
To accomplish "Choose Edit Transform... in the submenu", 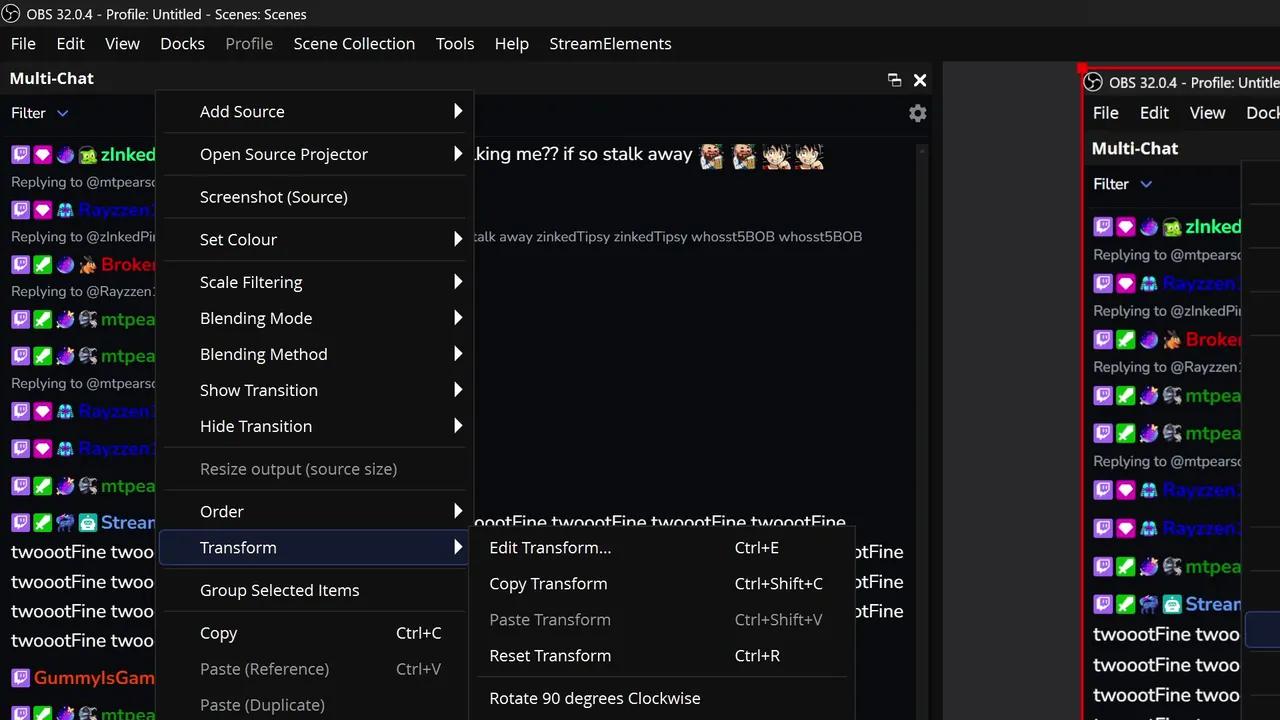I will click(x=661, y=548).
